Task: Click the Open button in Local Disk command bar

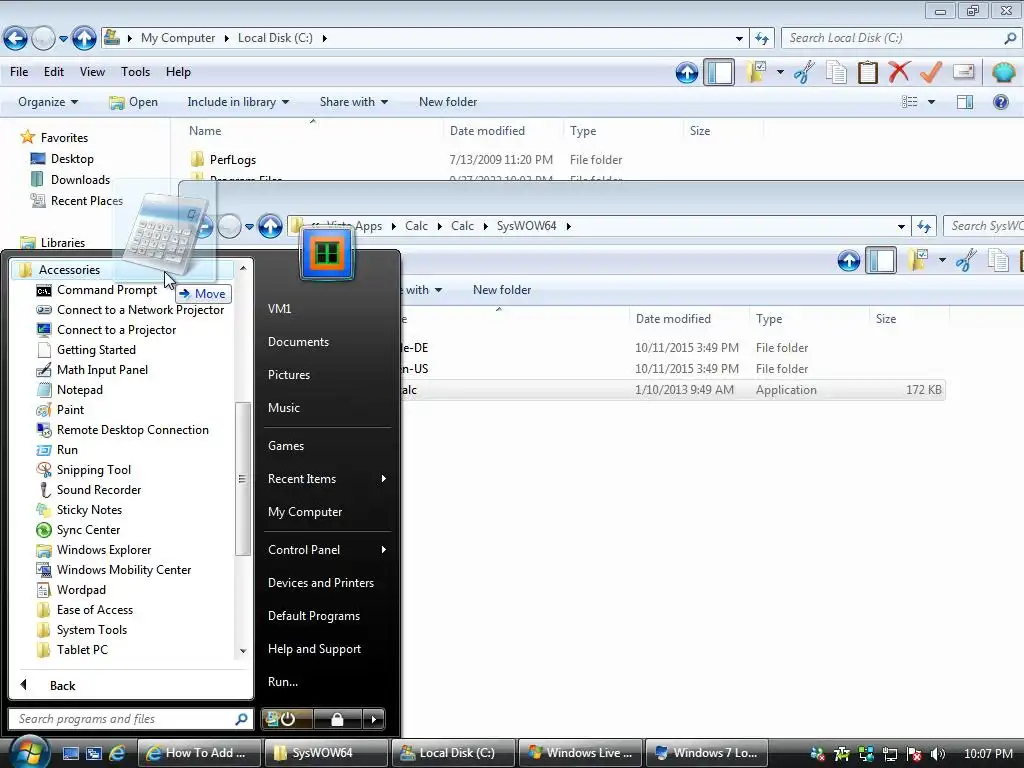Action: click(x=134, y=102)
